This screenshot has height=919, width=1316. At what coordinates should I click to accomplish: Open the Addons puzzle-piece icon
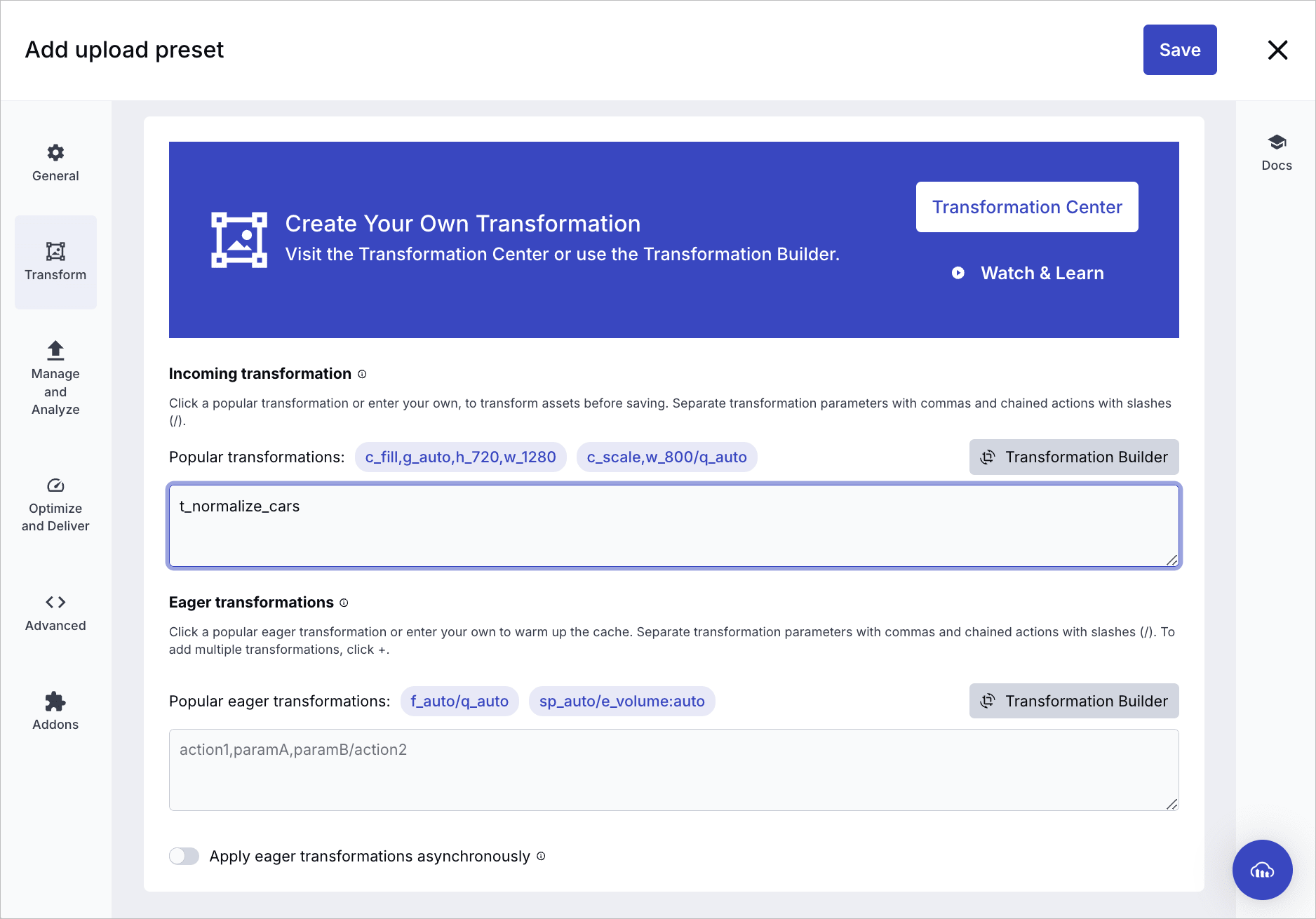click(x=55, y=701)
